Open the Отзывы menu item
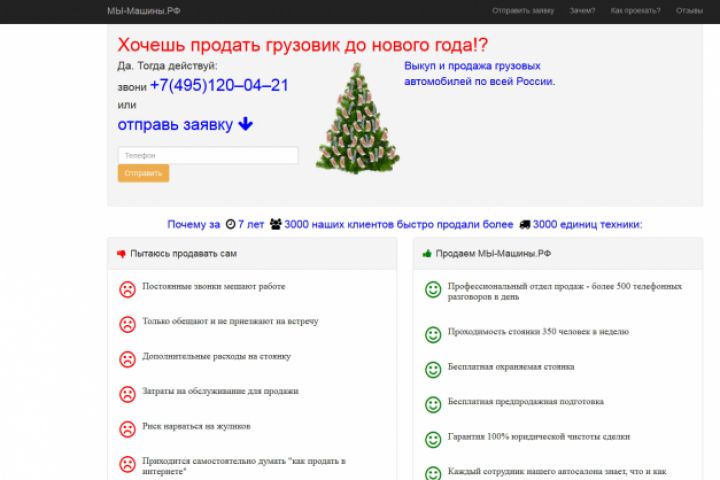 pos(689,11)
